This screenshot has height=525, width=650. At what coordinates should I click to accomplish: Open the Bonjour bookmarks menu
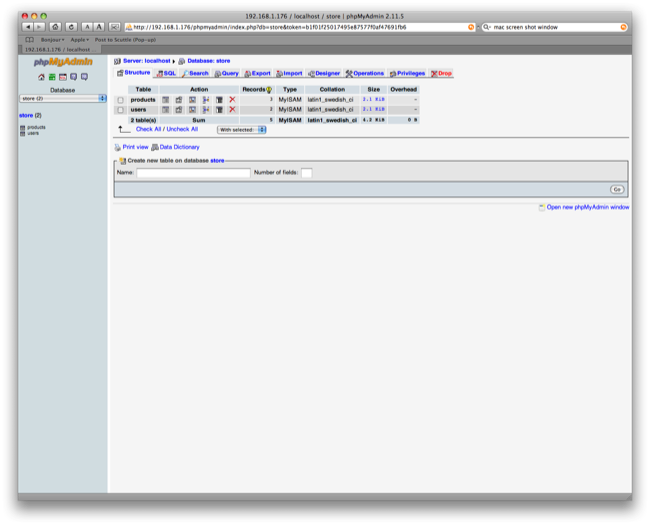(53, 40)
